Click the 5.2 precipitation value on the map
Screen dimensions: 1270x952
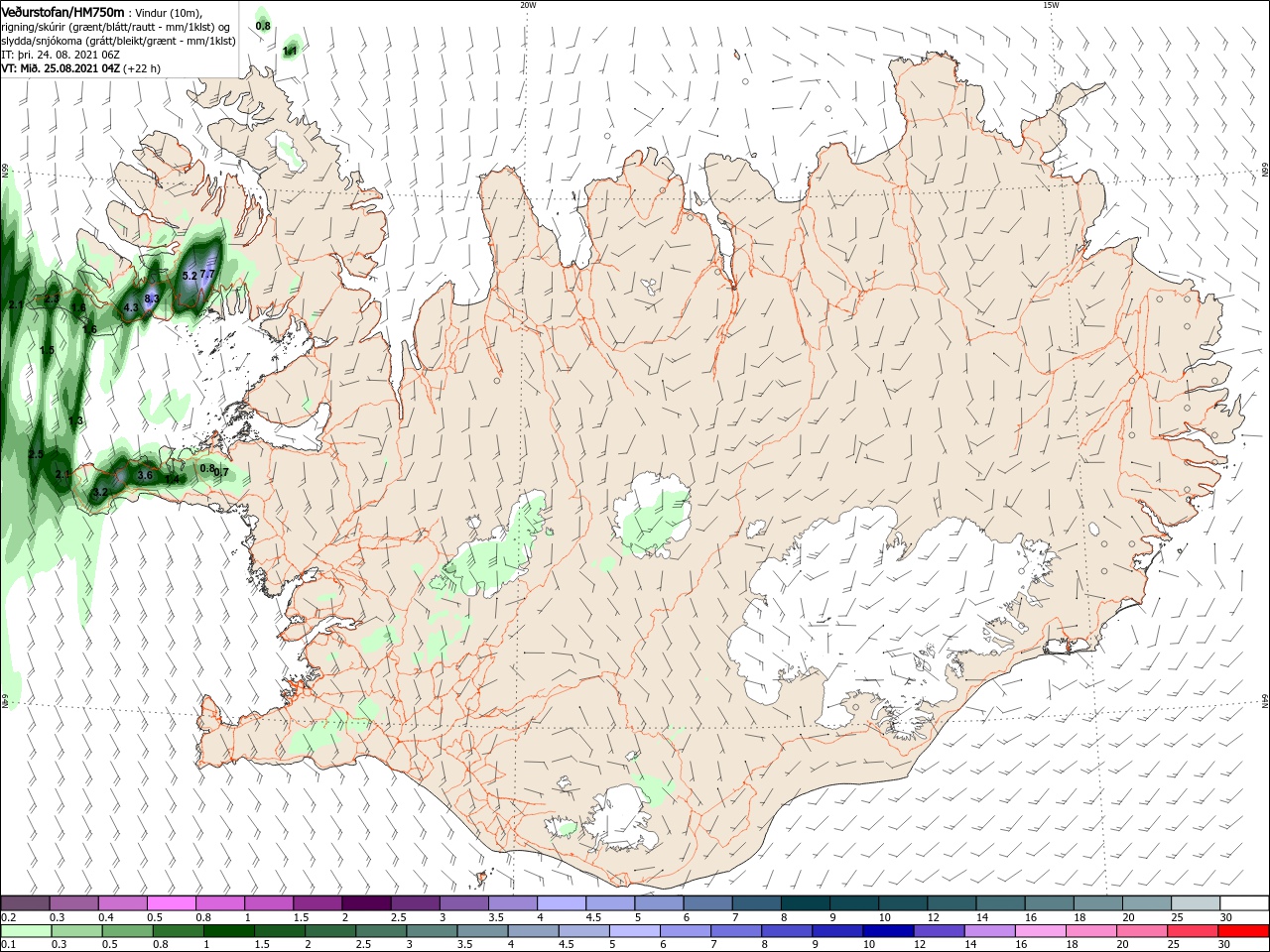tap(190, 276)
